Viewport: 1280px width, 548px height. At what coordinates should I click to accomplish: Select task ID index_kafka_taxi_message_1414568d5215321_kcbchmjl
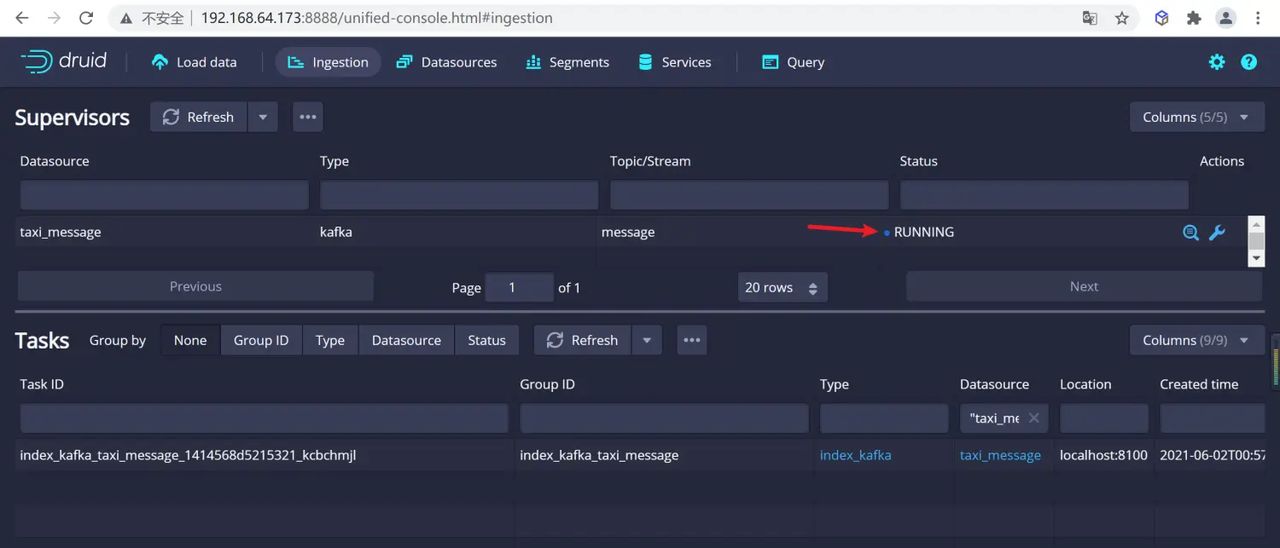click(x=188, y=455)
